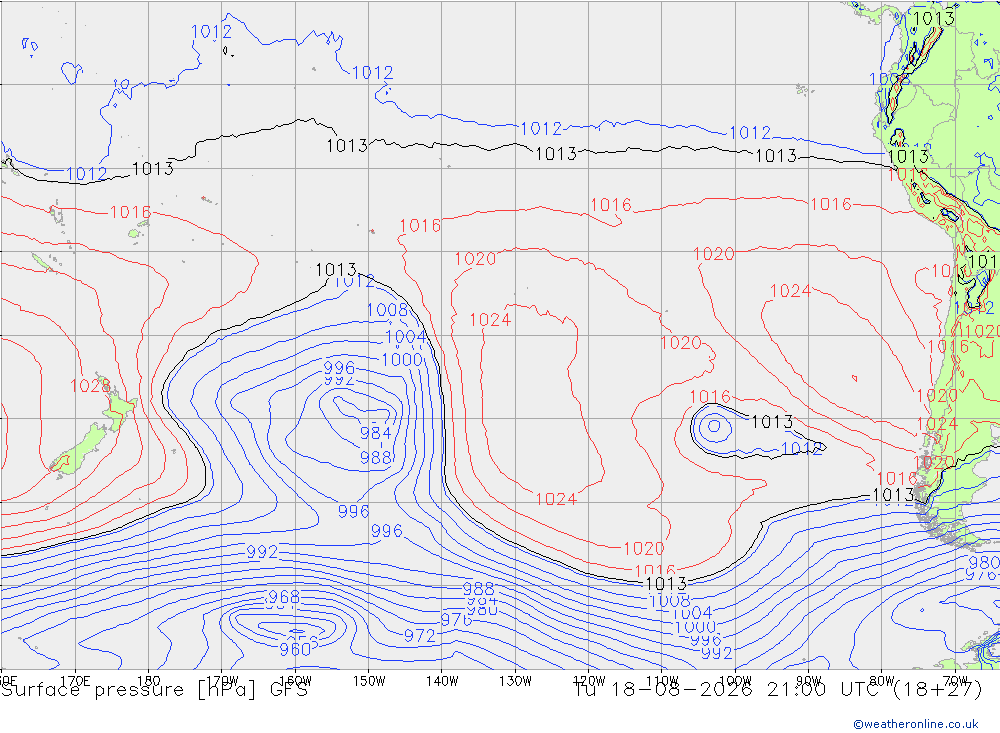Click the 1000 isobar label near 150W

pyautogui.click(x=402, y=359)
